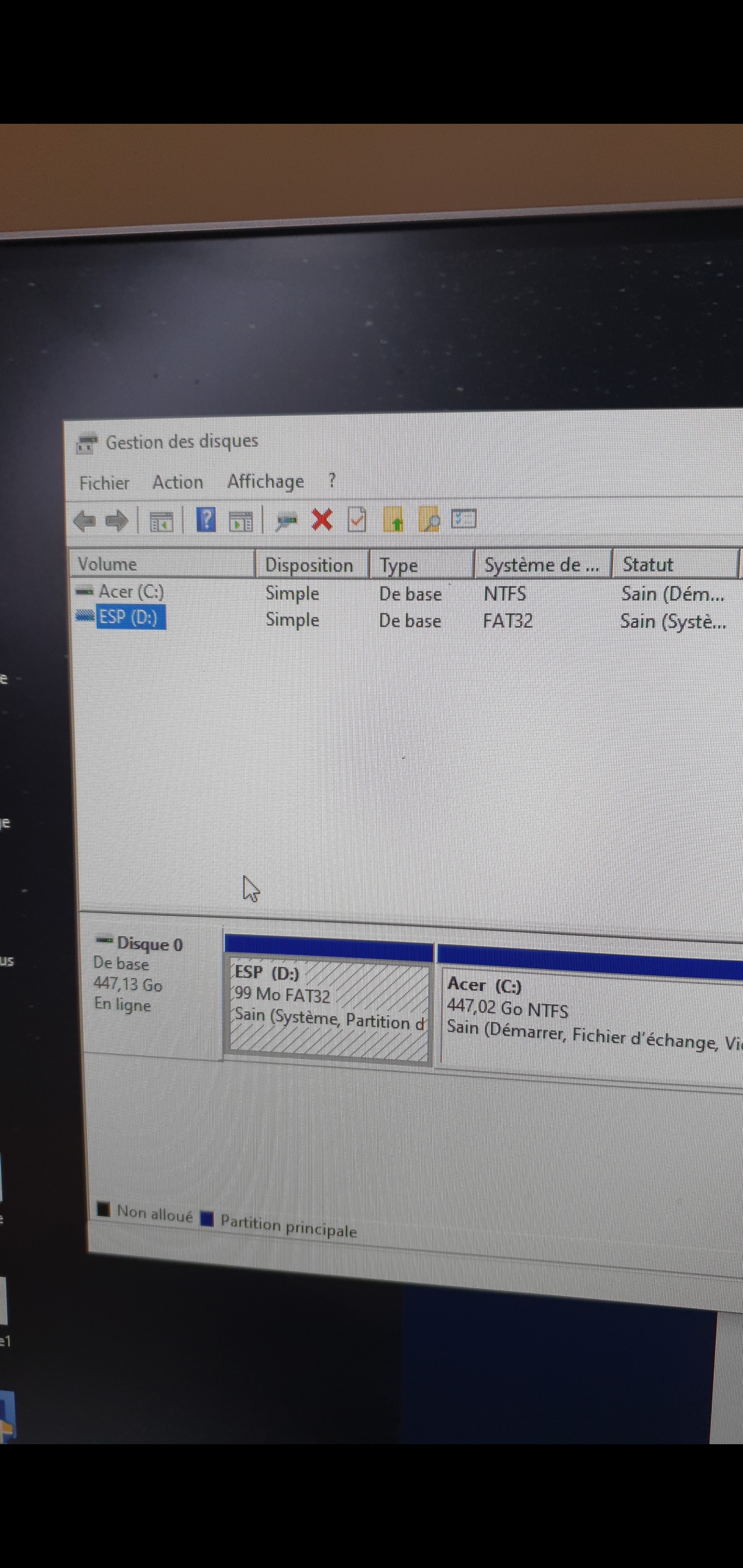Click the blue Help question mark icon
The height and width of the screenshot is (1568, 743).
coord(206,520)
